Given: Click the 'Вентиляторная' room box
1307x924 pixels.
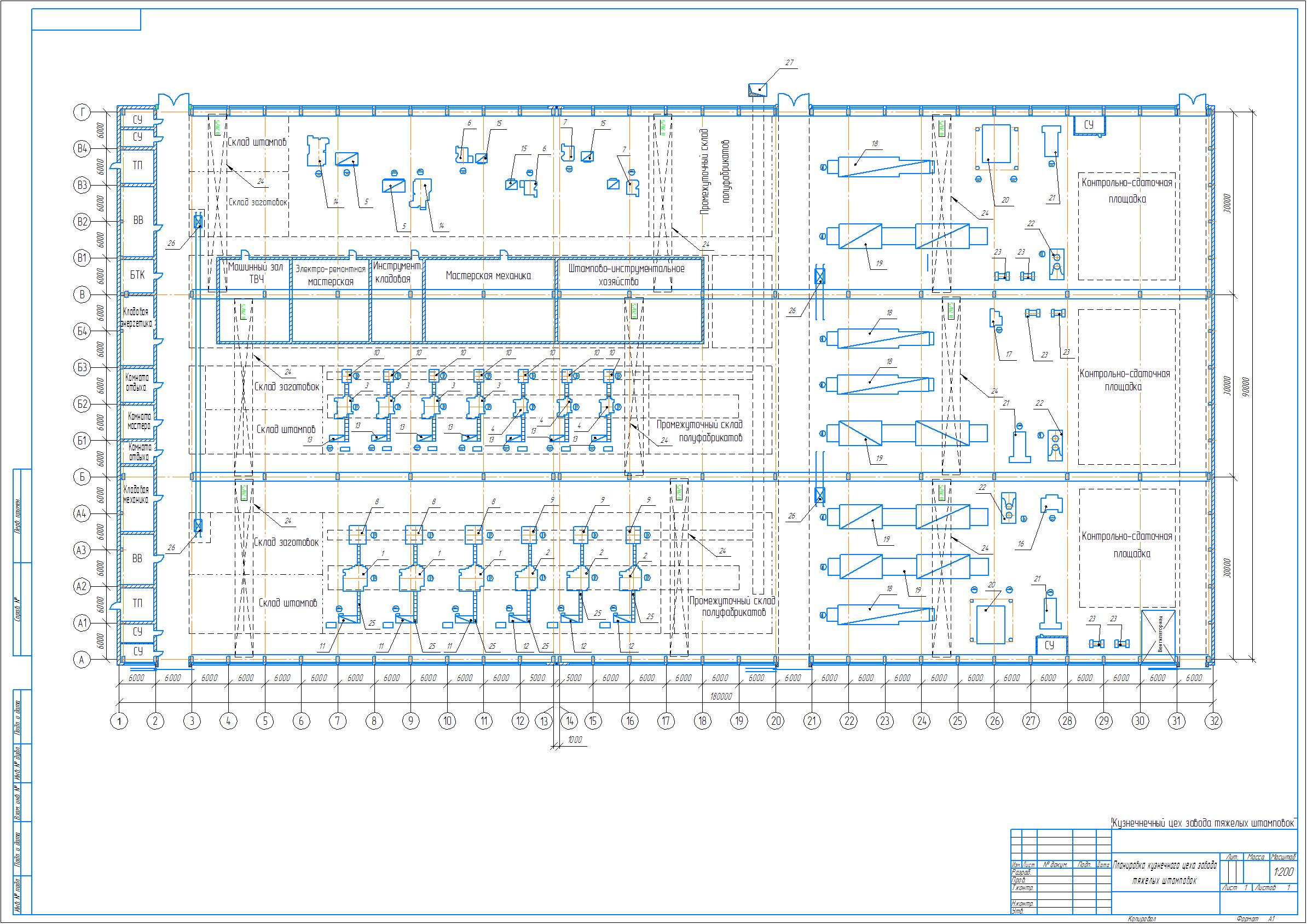Looking at the screenshot, I should (1158, 637).
